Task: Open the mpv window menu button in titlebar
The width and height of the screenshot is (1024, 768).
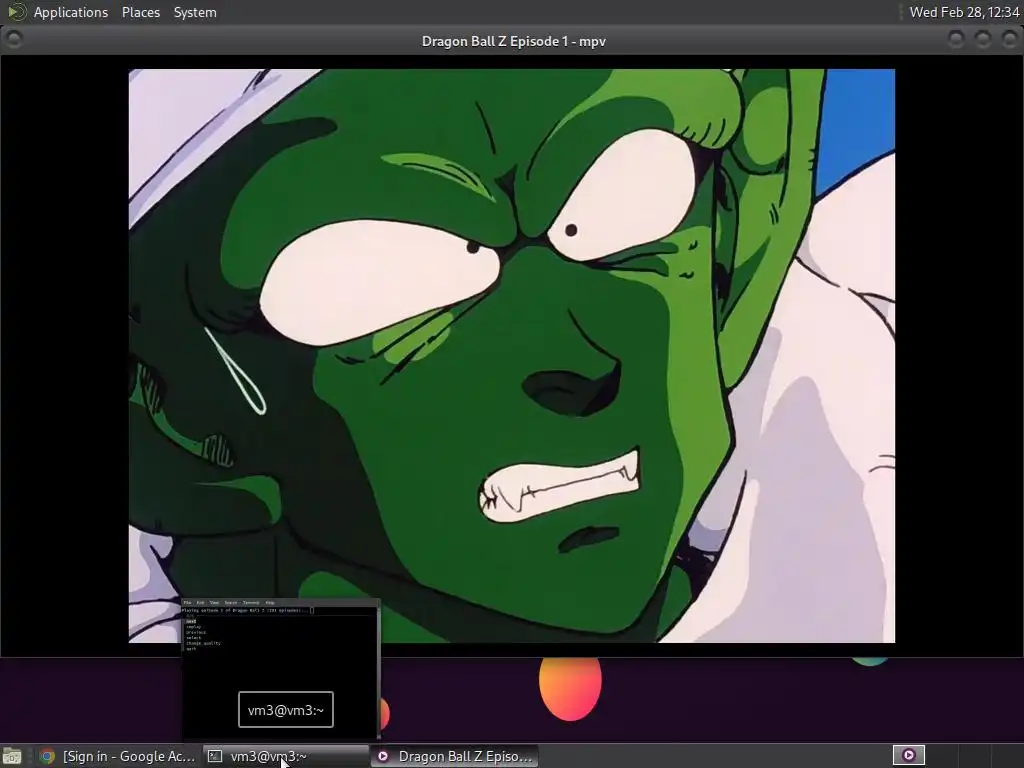Action: coord(14,40)
